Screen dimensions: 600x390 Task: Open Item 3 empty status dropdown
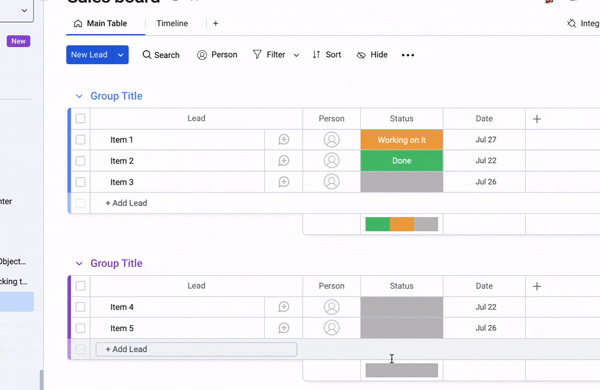(x=402, y=182)
